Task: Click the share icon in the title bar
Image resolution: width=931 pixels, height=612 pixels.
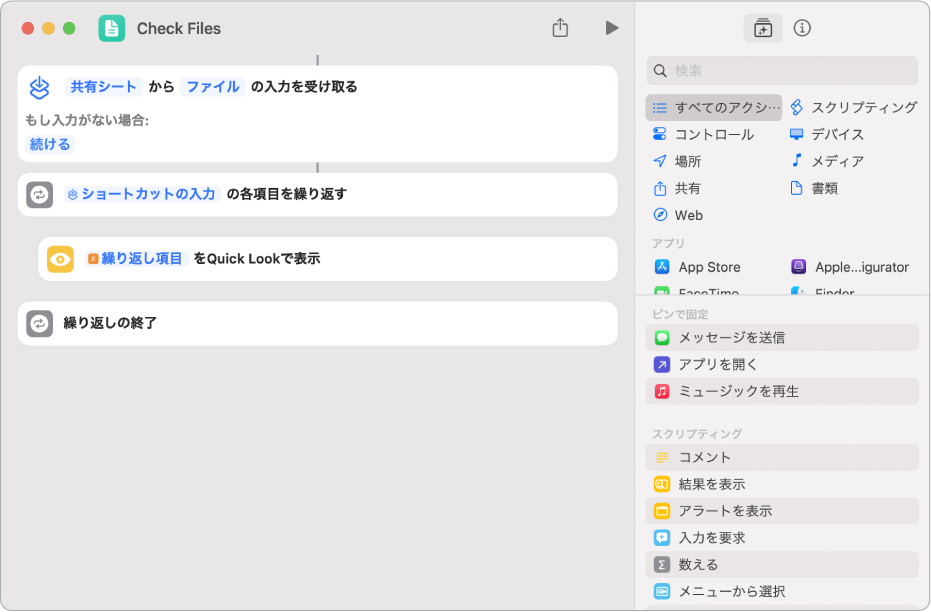Action: (560, 28)
